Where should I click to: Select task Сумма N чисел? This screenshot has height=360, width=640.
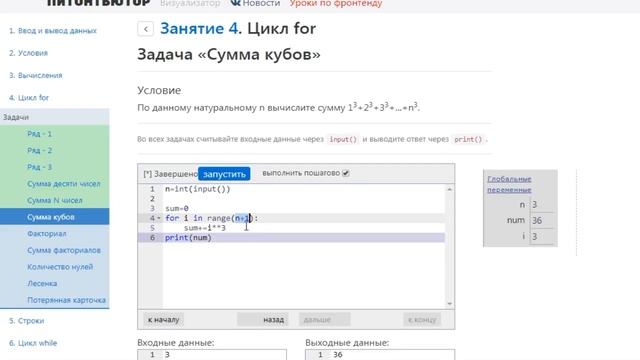(55, 200)
